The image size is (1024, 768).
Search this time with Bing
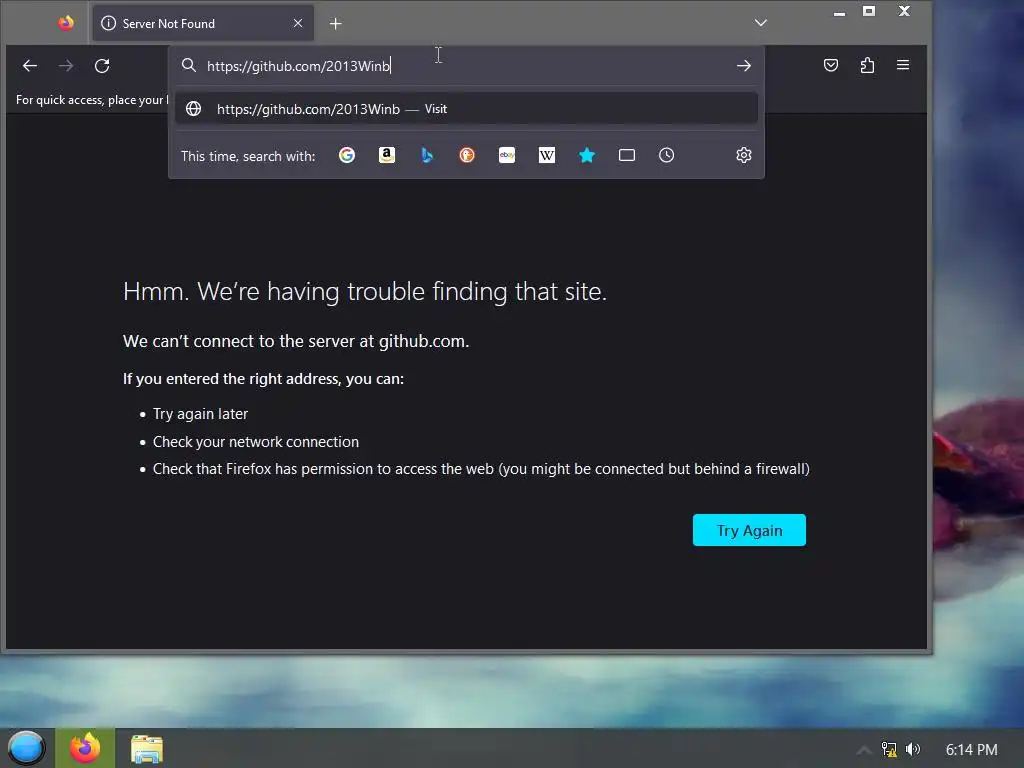[426, 155]
